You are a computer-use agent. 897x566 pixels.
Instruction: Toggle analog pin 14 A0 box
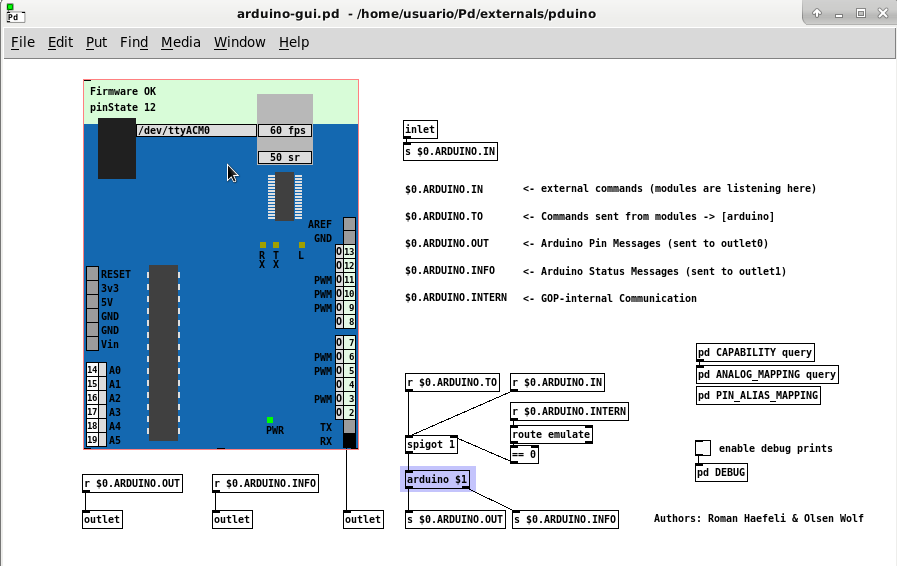click(x=92, y=370)
